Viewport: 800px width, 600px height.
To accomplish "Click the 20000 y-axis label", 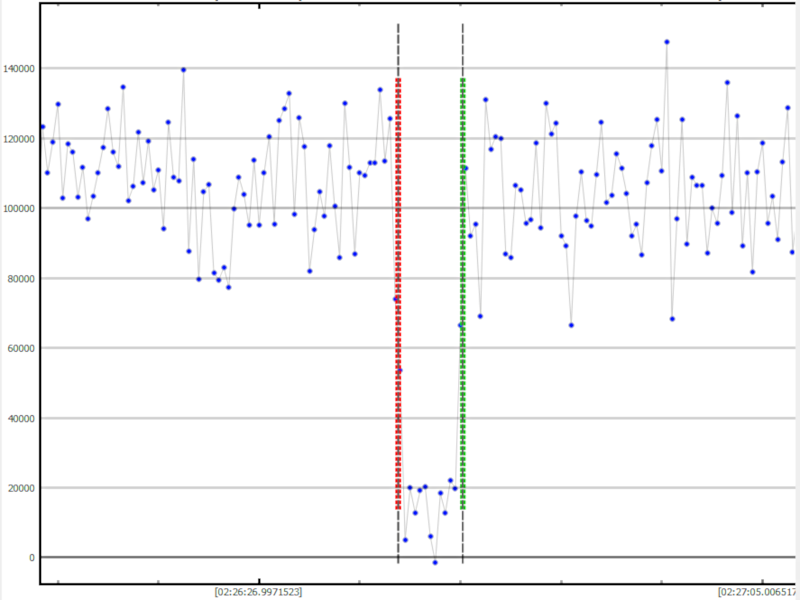I will [x=20, y=488].
